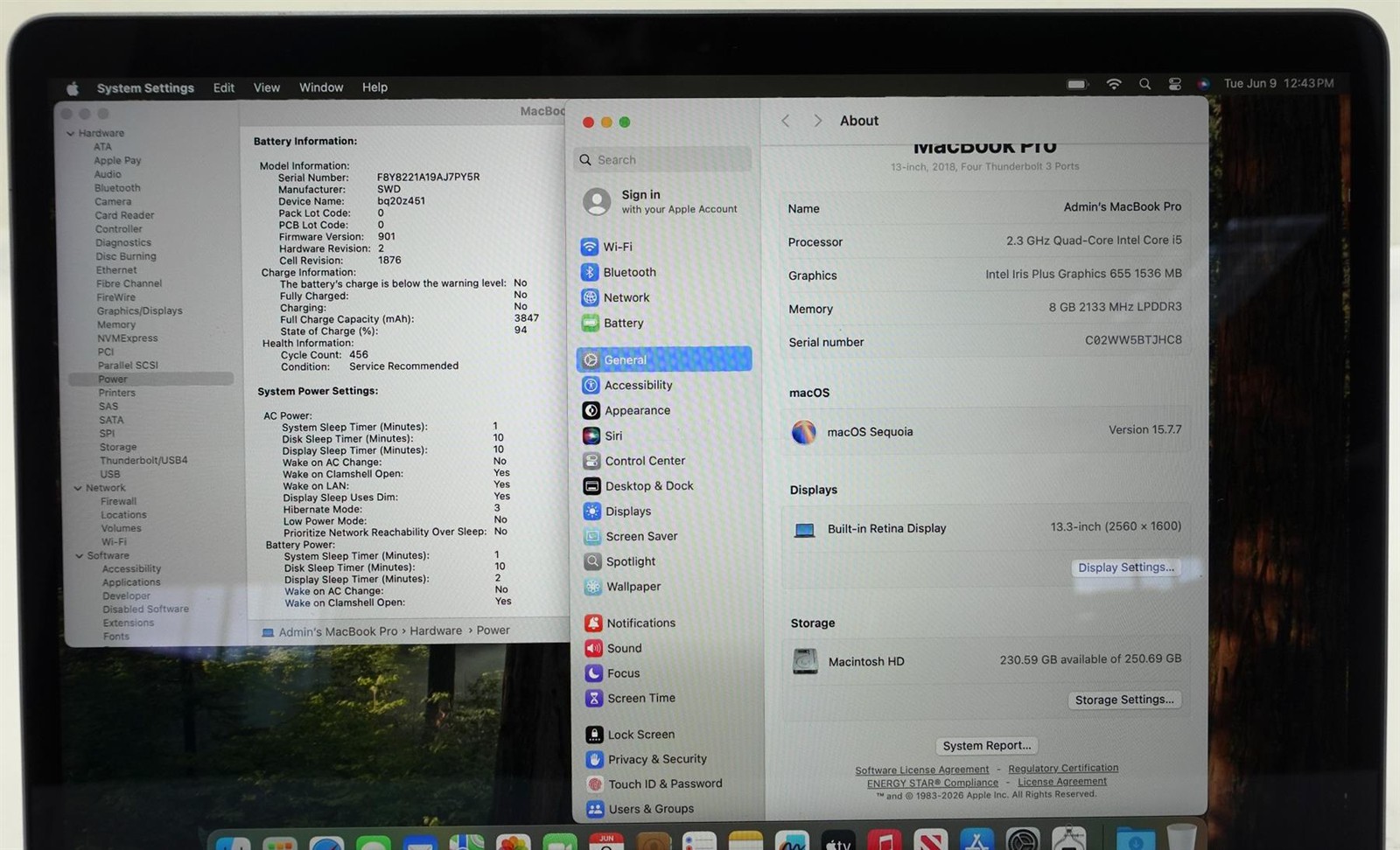This screenshot has width=1400, height=850.
Task: Click the System Report button
Action: tap(987, 746)
